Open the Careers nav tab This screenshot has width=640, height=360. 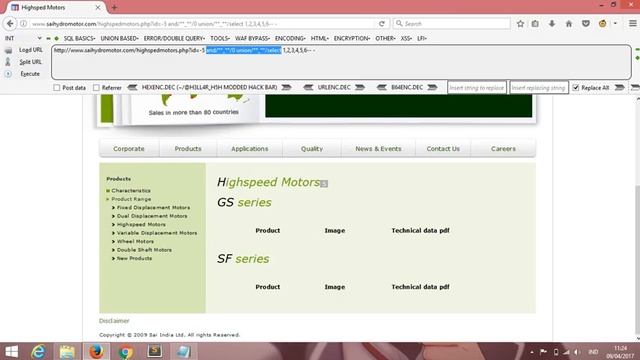[503, 149]
